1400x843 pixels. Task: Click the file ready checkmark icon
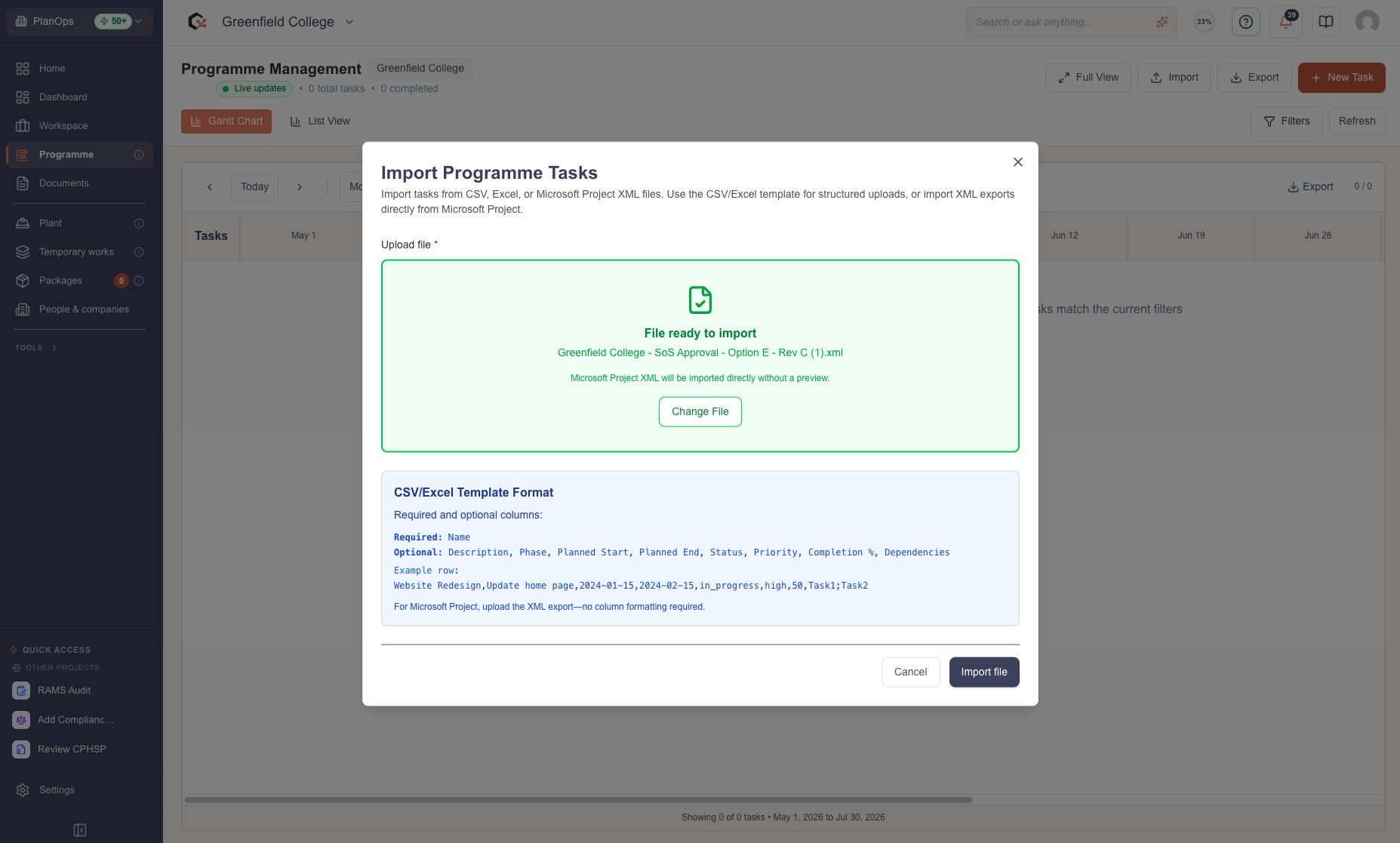point(700,300)
